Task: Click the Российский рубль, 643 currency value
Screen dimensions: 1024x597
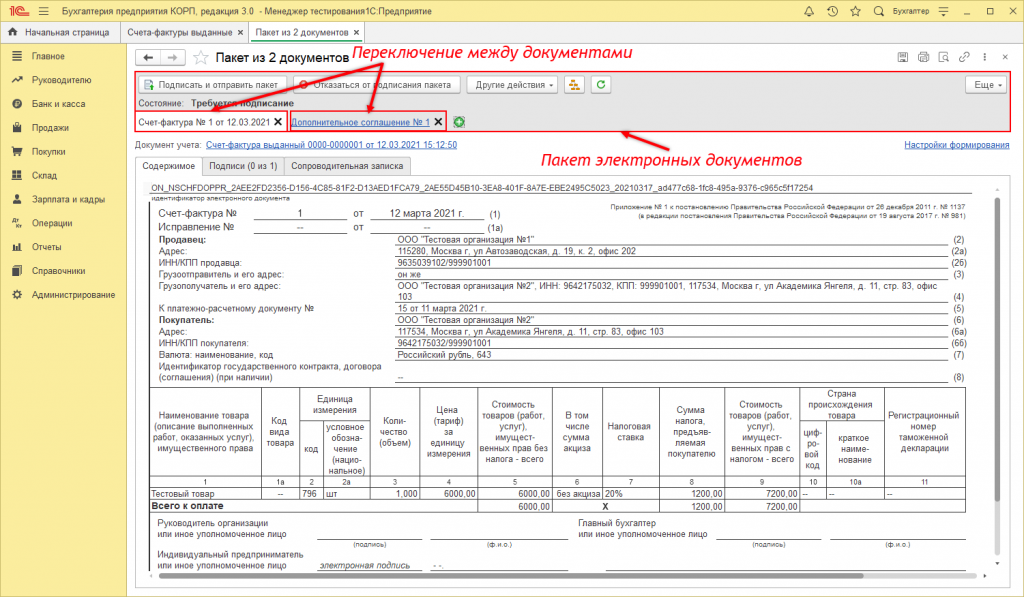Action: 444,355
